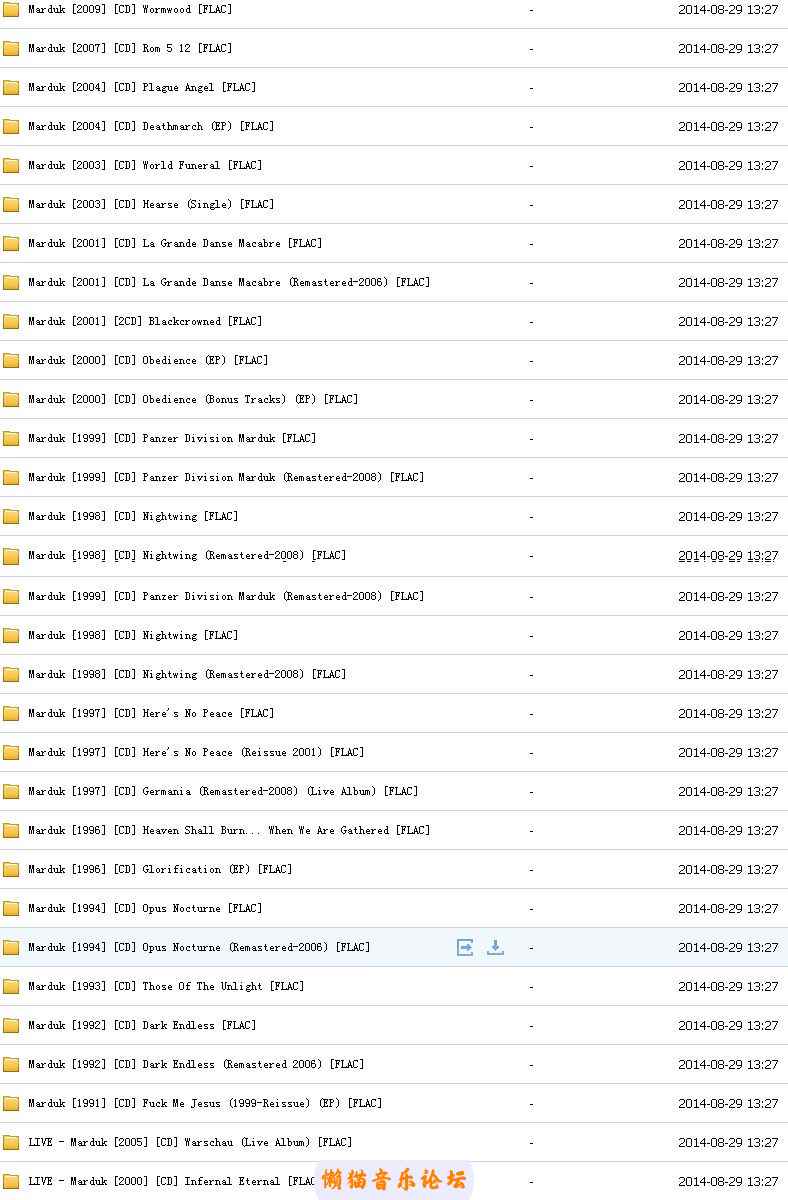Share the Opus Nocturne (Remastered-2006) folder
Viewport: 788px width, 1200px height.
(465, 947)
